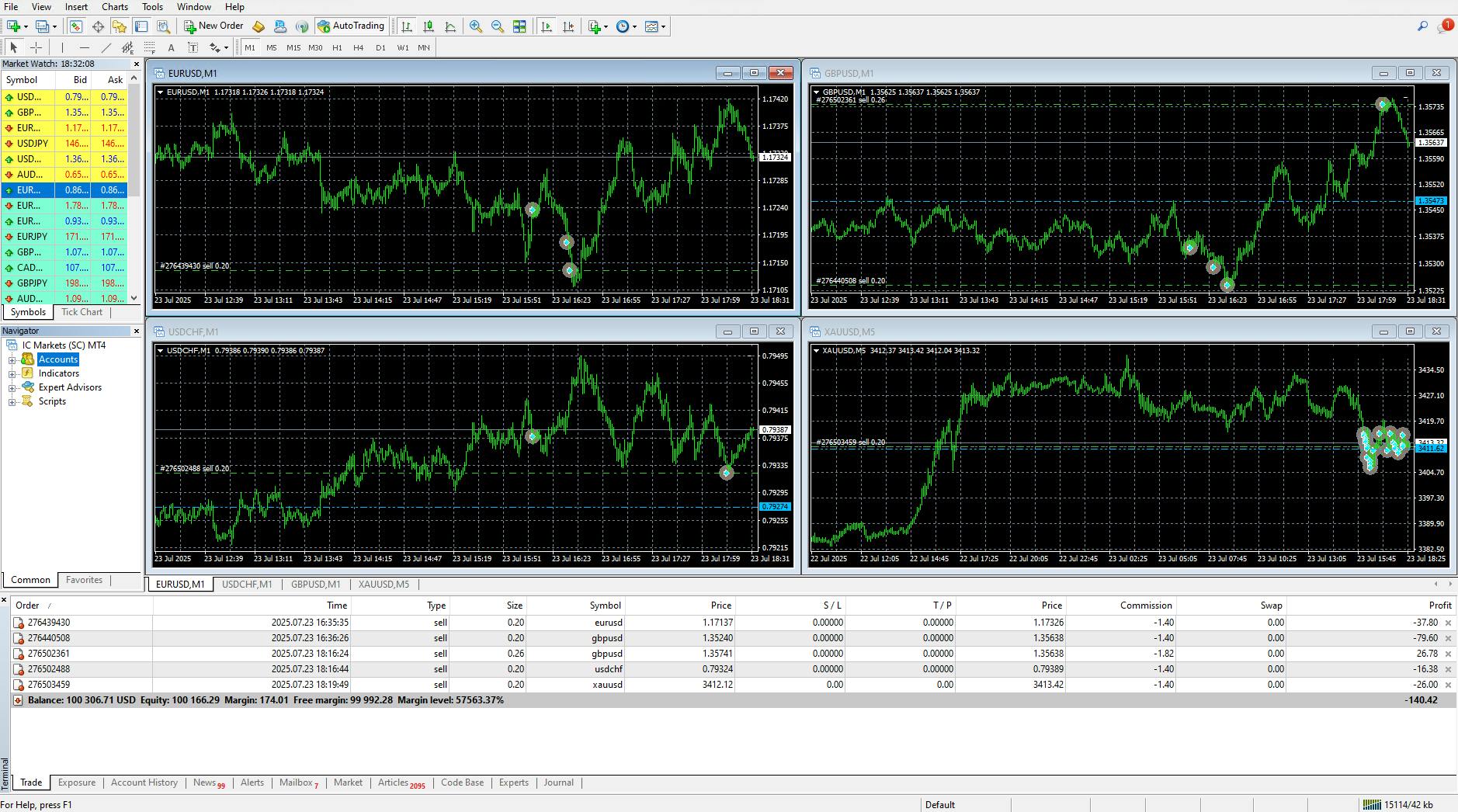The image size is (1458, 812).
Task: Switch to candlestick chart display
Action: [x=428, y=26]
